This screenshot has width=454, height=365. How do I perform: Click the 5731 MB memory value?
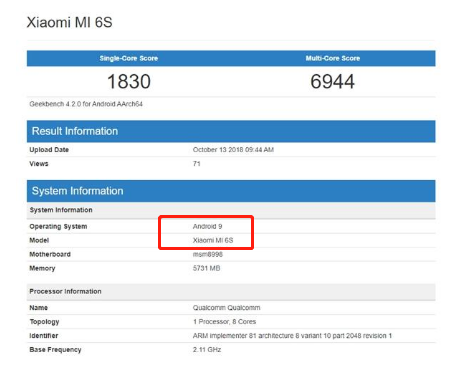206,268
